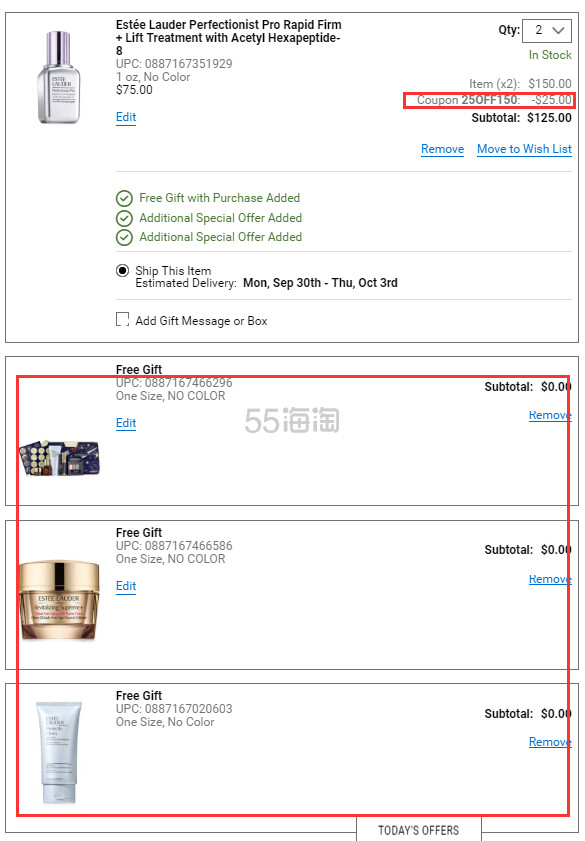Remove the makeup bag set free gift
585x841 pixels.
tap(550, 415)
